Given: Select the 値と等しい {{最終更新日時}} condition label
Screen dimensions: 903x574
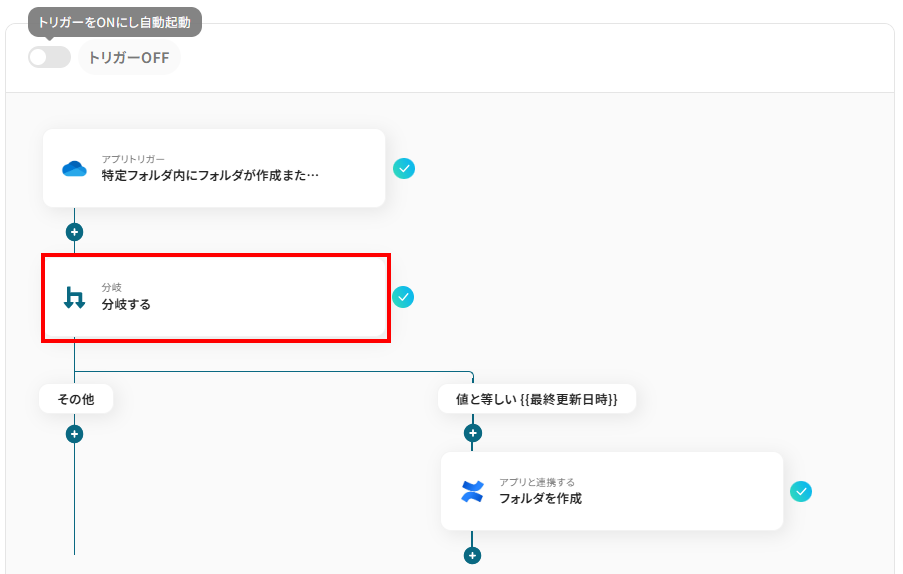Looking at the screenshot, I should click(537, 399).
